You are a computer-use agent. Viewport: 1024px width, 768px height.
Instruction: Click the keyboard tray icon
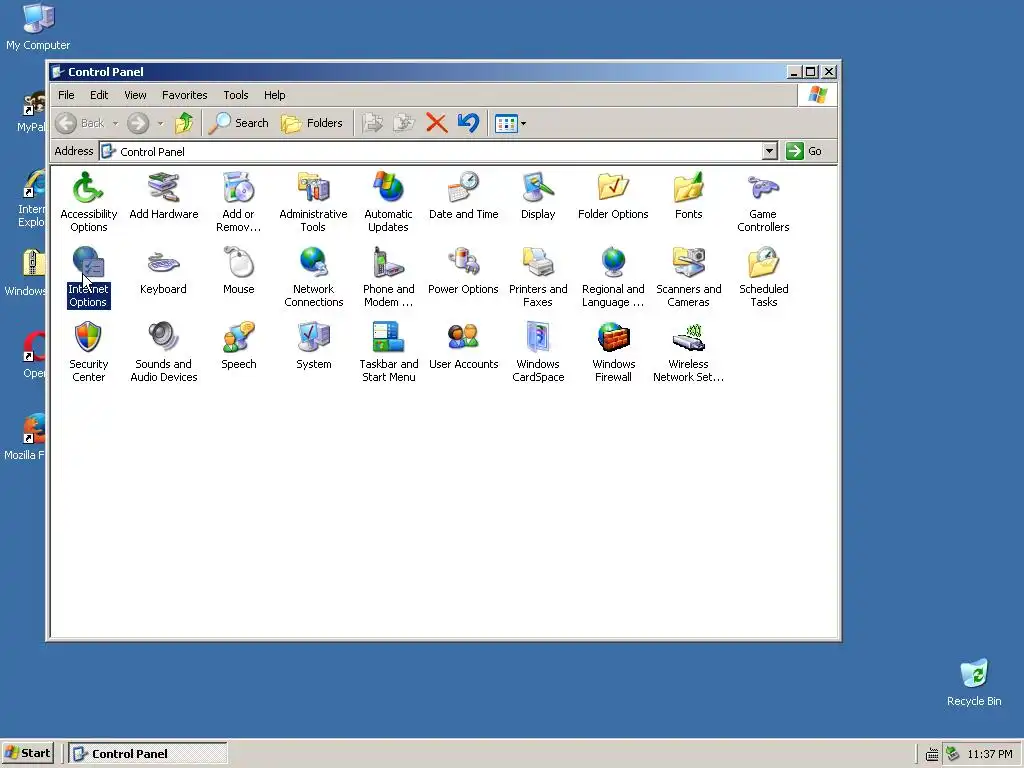point(932,755)
